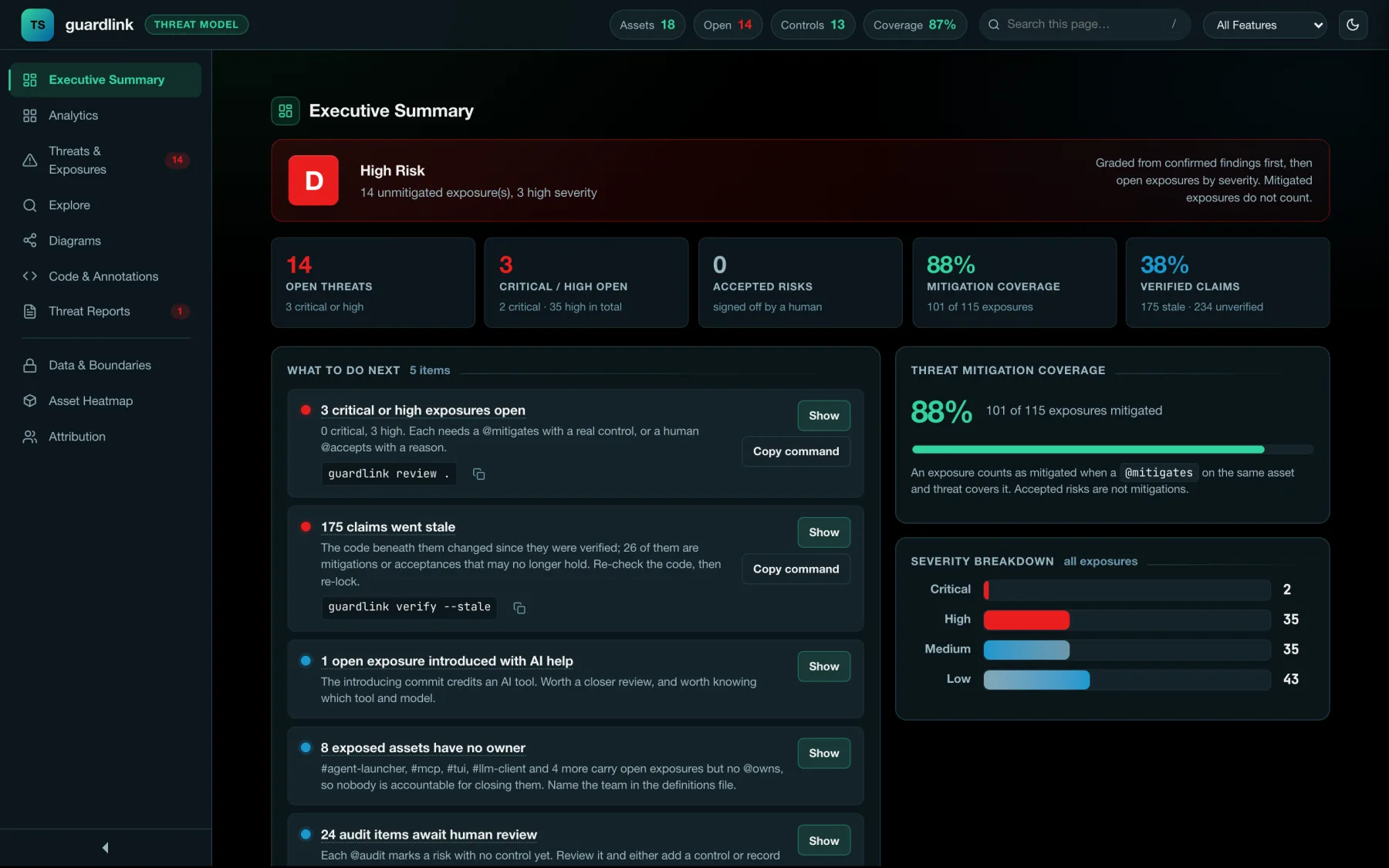The height and width of the screenshot is (868, 1389).
Task: Click the Threats warning triangle icon
Action: tap(30, 160)
